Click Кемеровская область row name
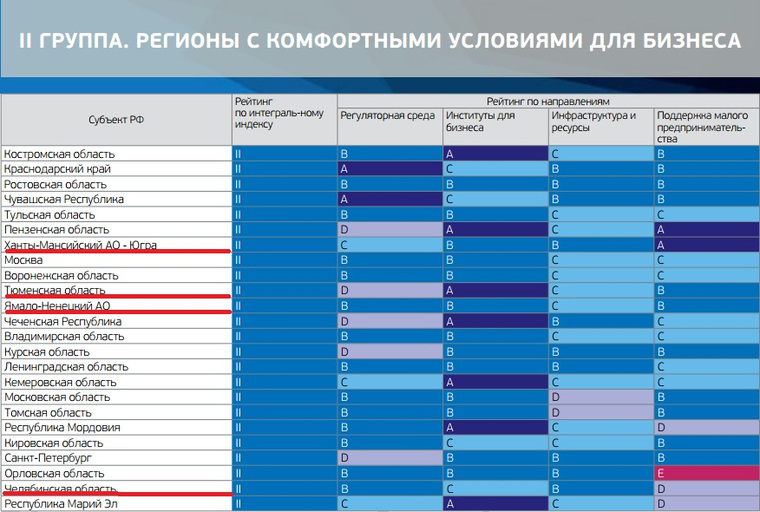The height and width of the screenshot is (512, 760). click(x=60, y=383)
